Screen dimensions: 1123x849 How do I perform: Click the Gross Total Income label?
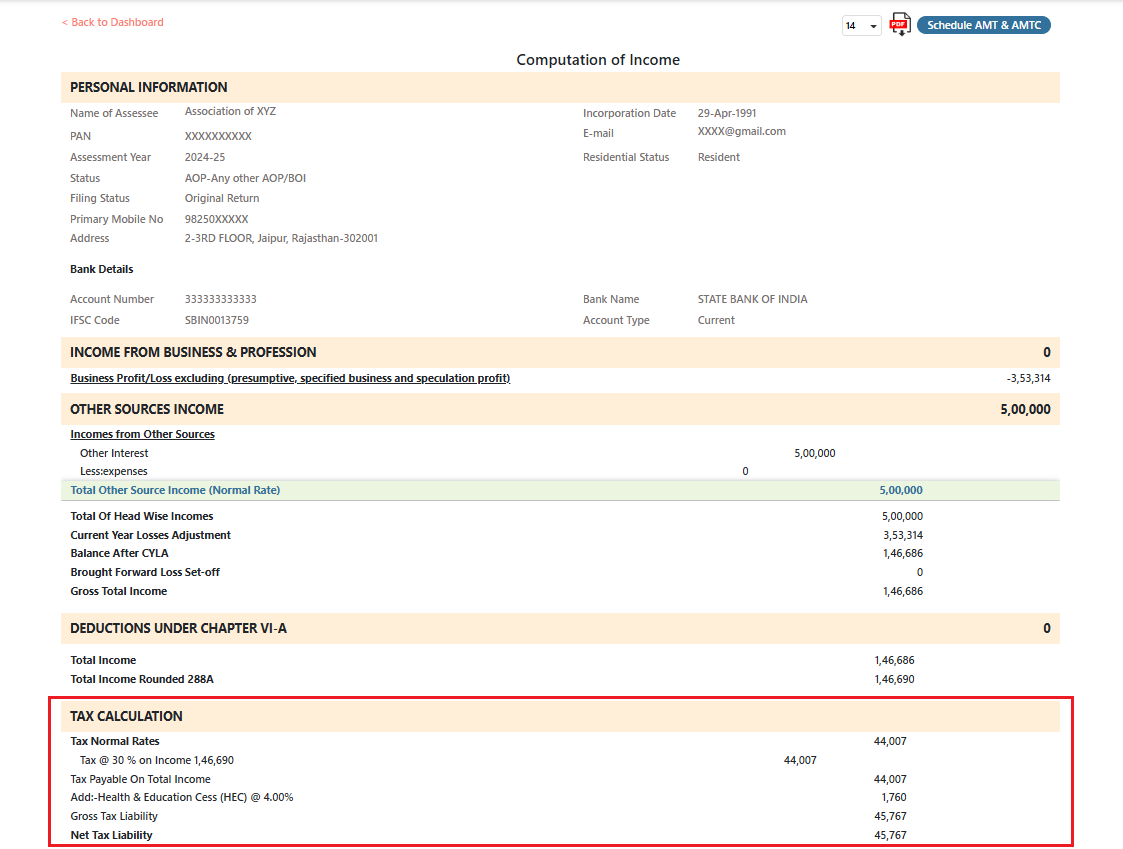[119, 591]
